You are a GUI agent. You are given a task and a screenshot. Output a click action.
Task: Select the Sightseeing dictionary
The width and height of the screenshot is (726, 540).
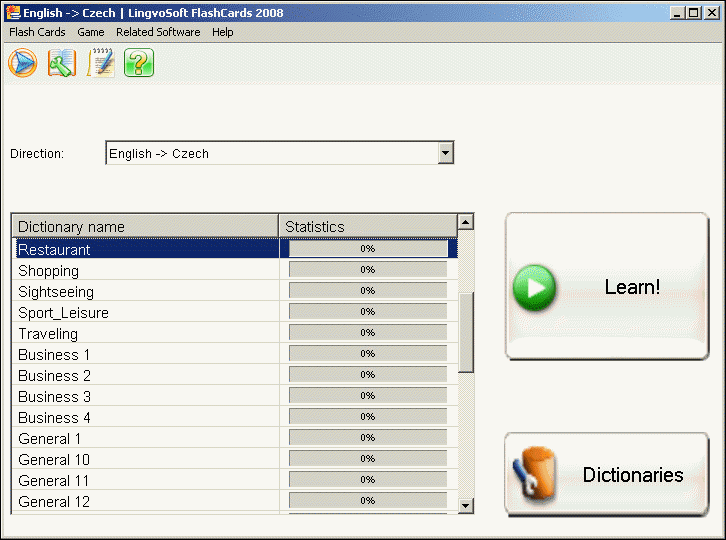tap(235, 291)
